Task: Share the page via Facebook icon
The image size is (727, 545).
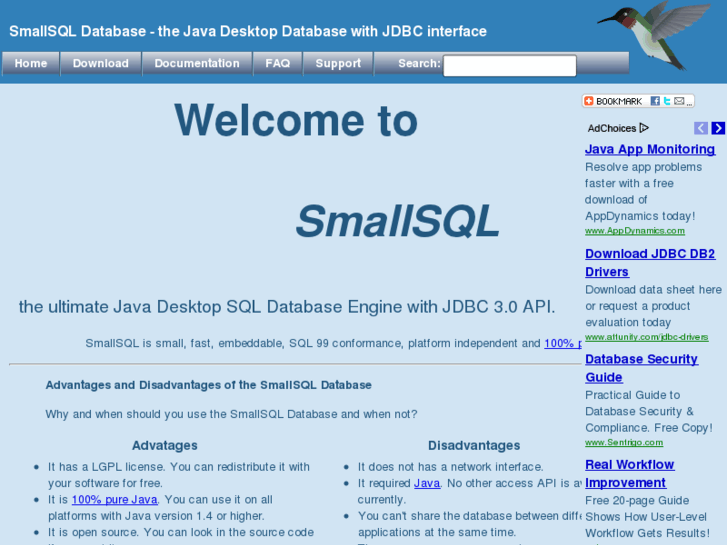Action: 655,101
